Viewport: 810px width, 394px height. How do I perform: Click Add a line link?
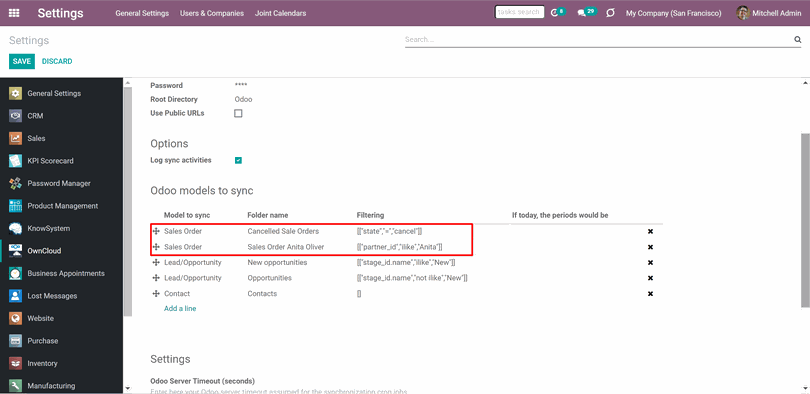tap(180, 308)
